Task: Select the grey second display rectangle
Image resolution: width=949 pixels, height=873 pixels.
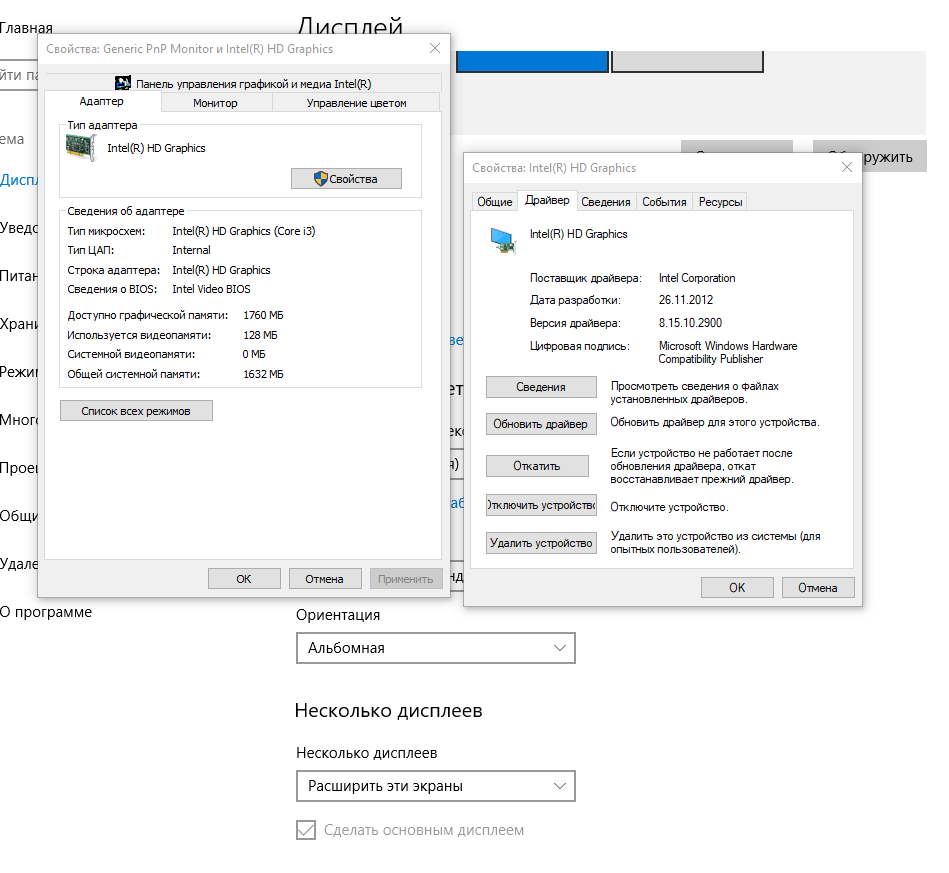Action: point(688,62)
